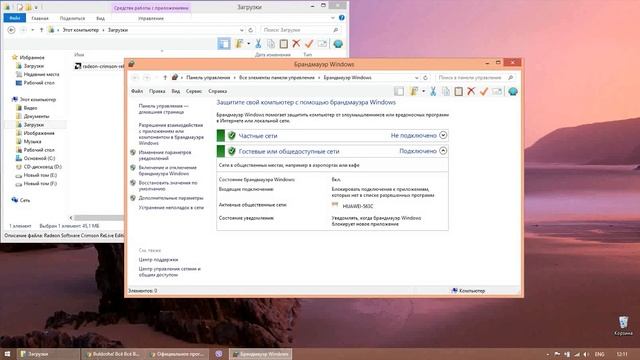Collapse the Гостевые или общедоступные сети section chevron
The image size is (640, 360).
[443, 151]
